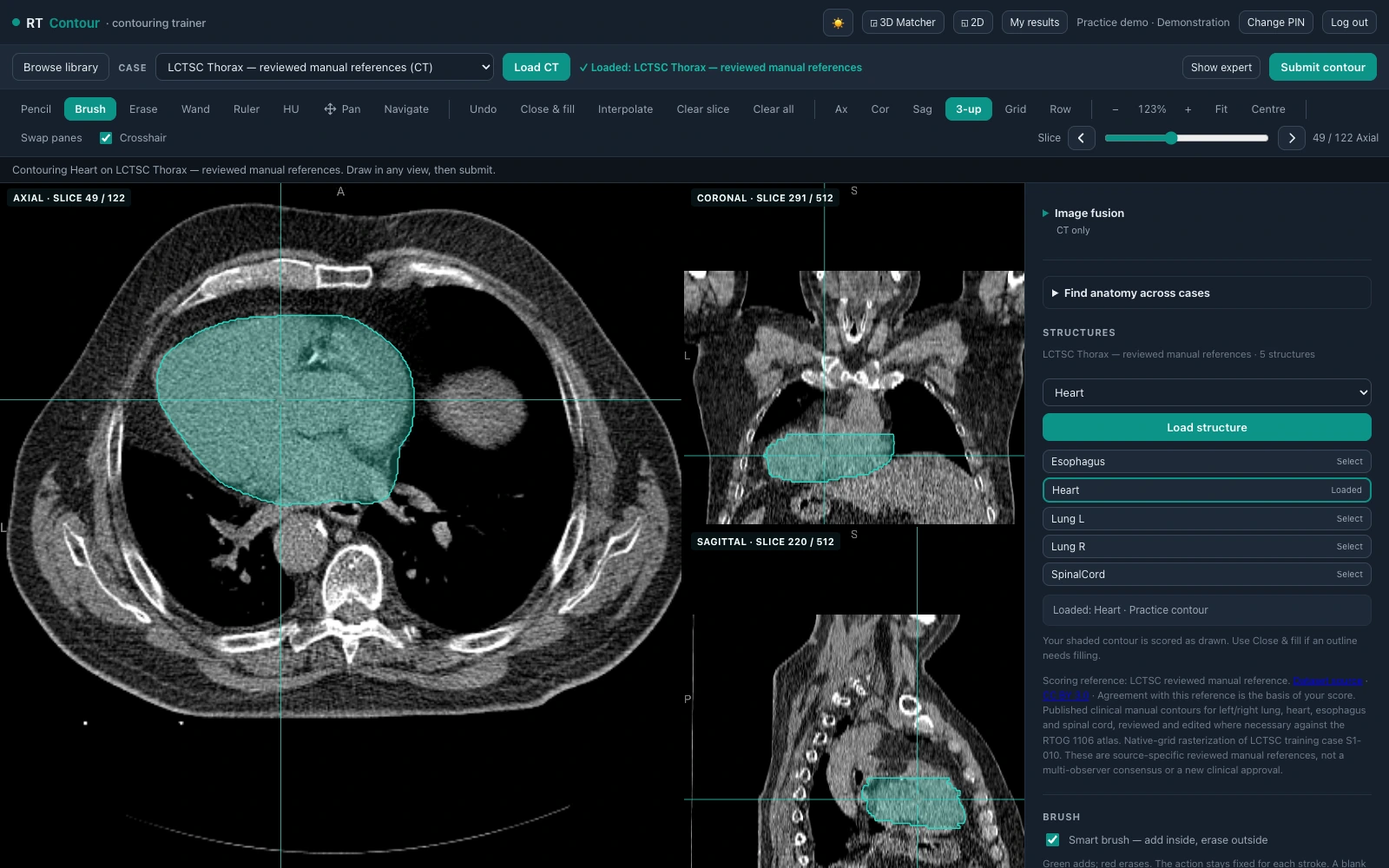Switch to the Ax view
Image resolution: width=1389 pixels, height=868 pixels.
[x=841, y=109]
